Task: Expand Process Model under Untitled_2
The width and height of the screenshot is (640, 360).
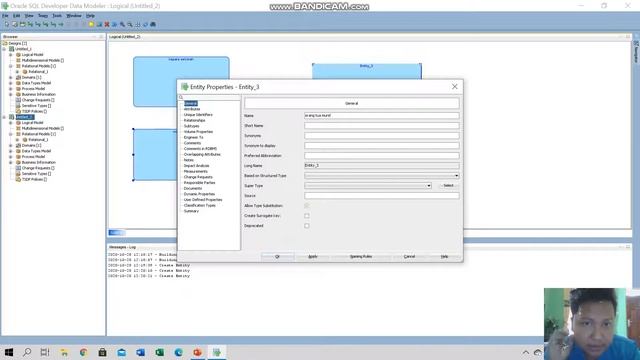Action: tap(11, 157)
